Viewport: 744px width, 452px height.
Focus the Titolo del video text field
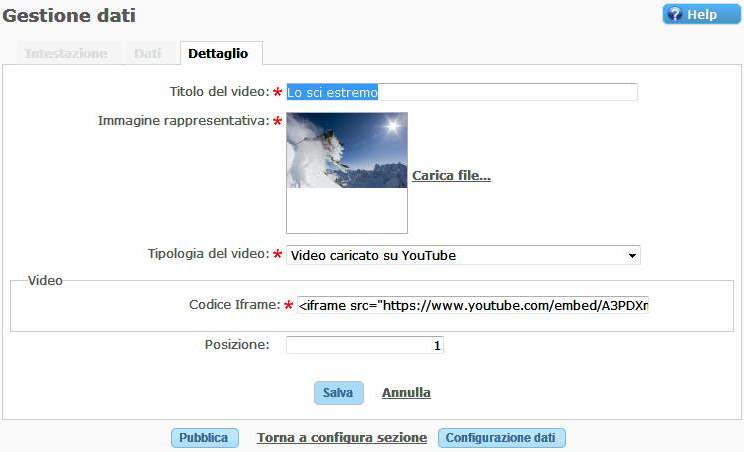click(x=461, y=92)
